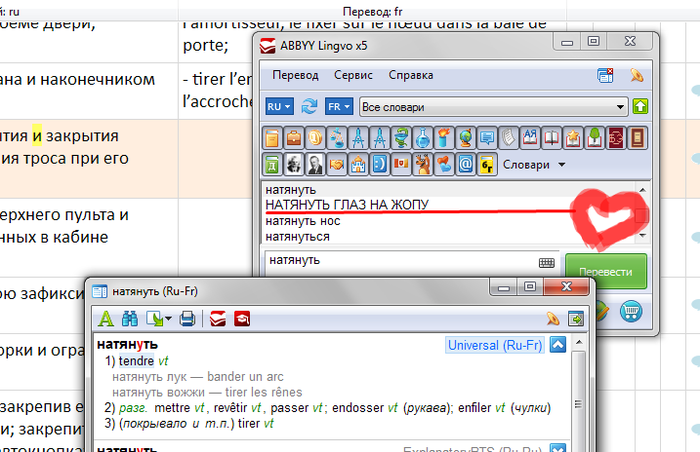Print the card with the printer icon
Screen dimensions: 700x452
[x=188, y=319]
